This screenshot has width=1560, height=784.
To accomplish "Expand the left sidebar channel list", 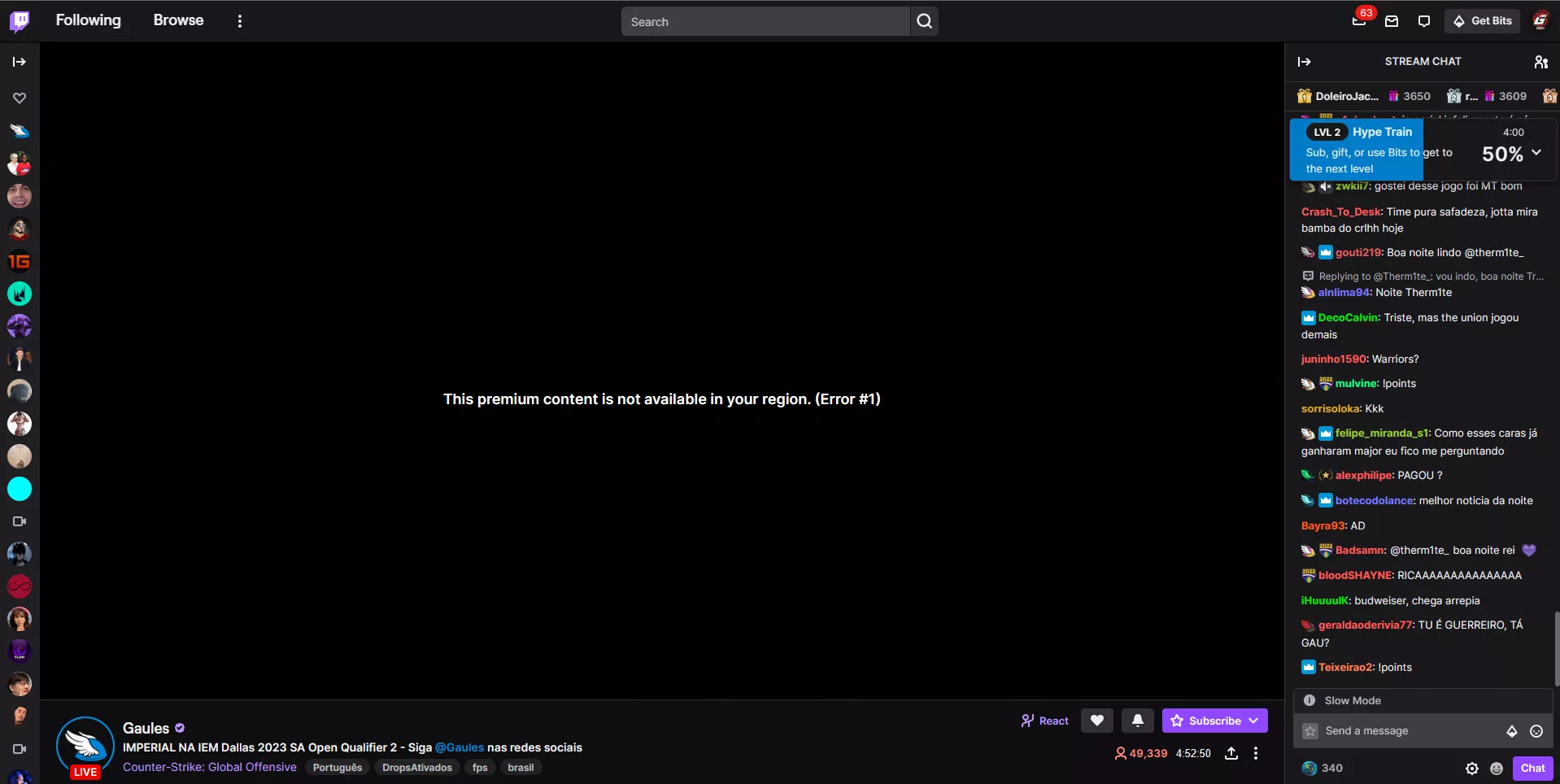I will coord(20,62).
